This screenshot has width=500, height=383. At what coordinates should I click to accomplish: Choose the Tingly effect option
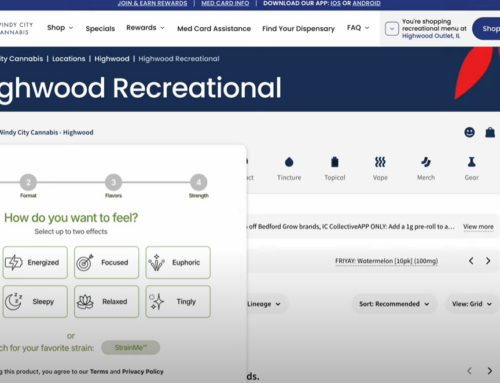(178, 301)
